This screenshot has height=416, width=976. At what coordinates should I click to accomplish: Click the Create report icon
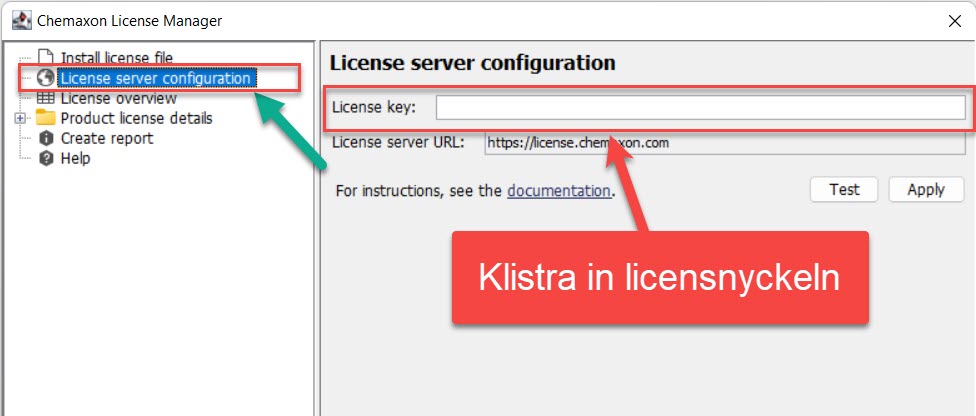[x=46, y=138]
